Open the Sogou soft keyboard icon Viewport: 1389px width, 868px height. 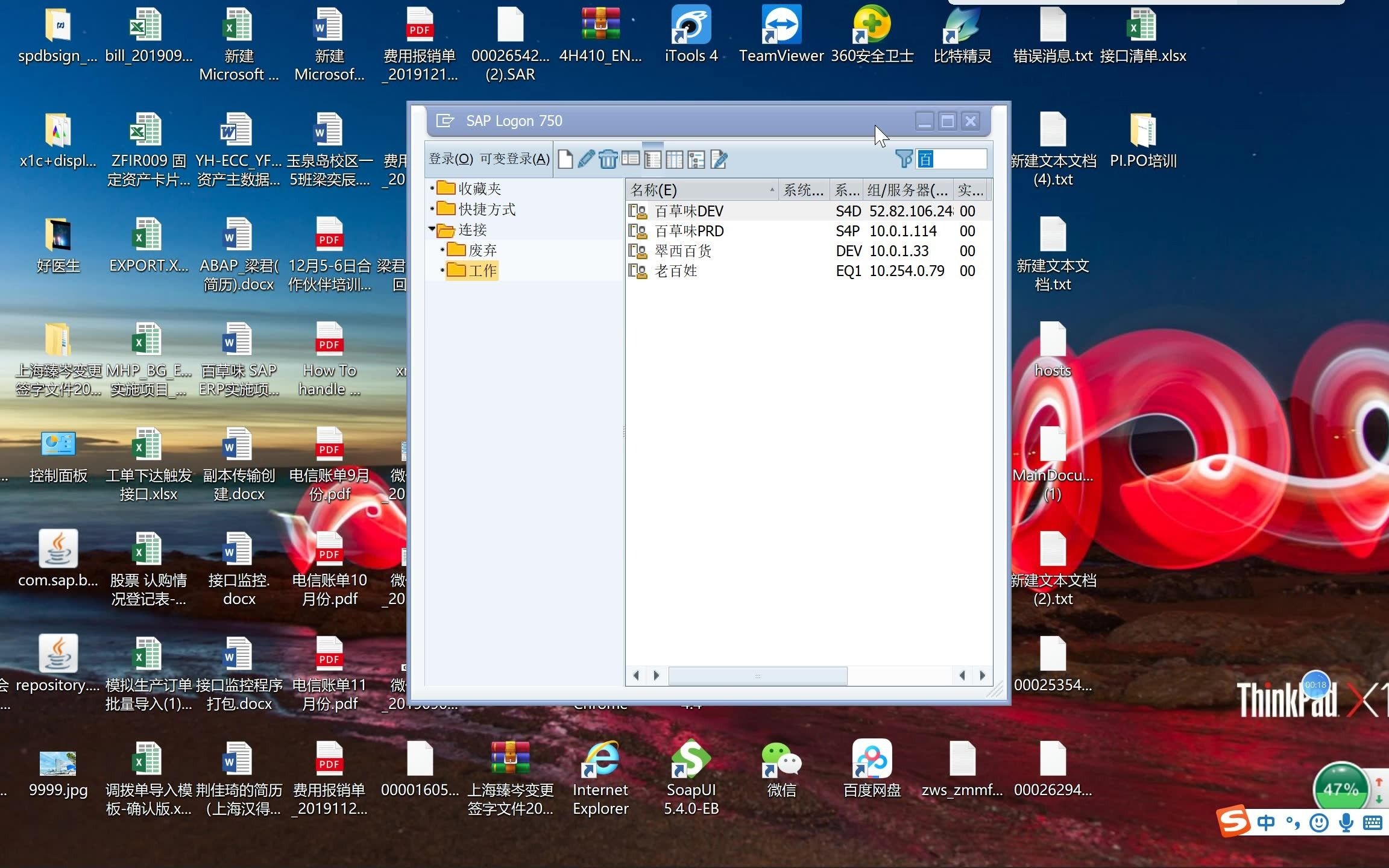(x=1373, y=823)
